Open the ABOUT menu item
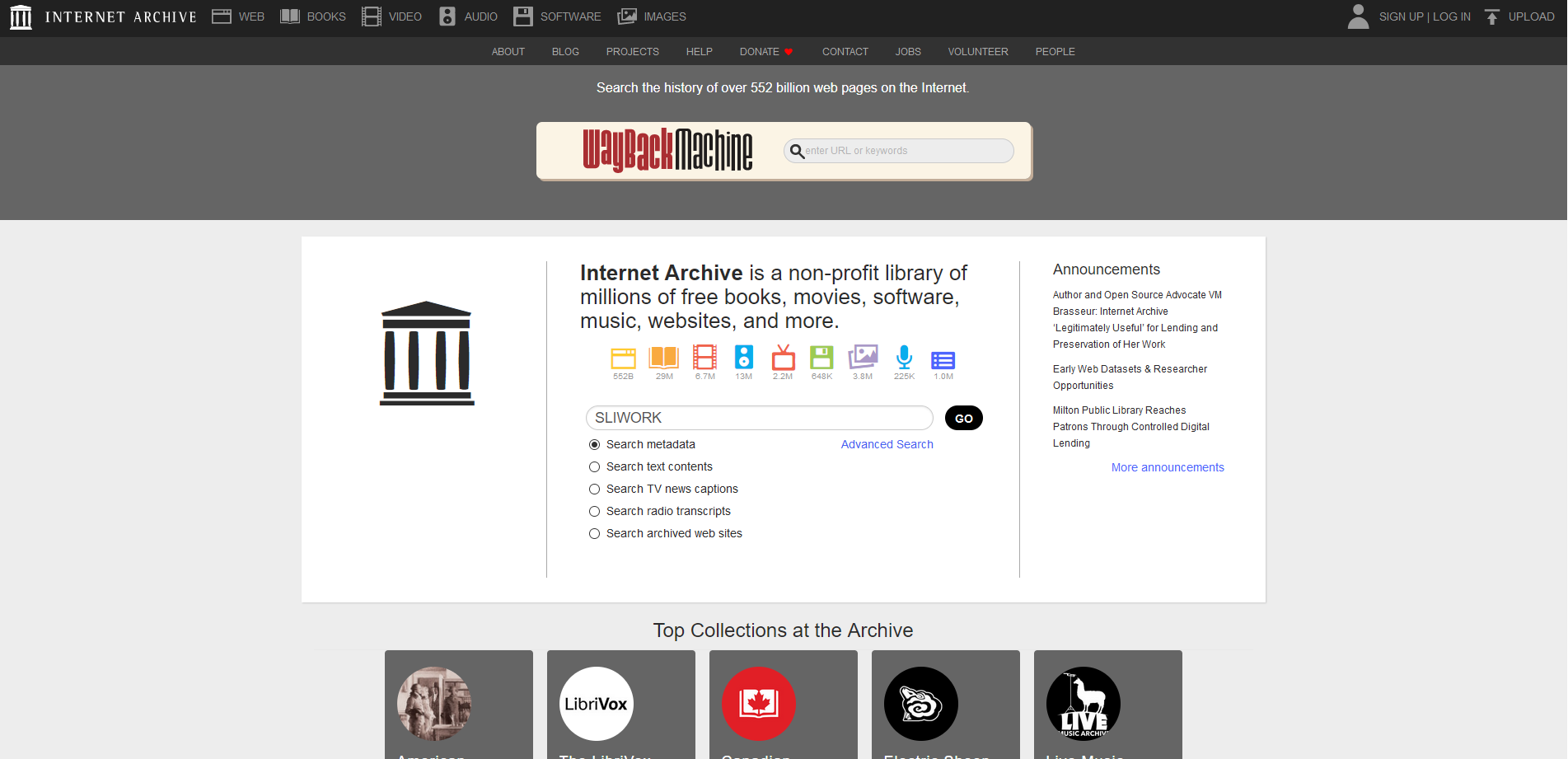The width and height of the screenshot is (1568, 759). point(508,52)
